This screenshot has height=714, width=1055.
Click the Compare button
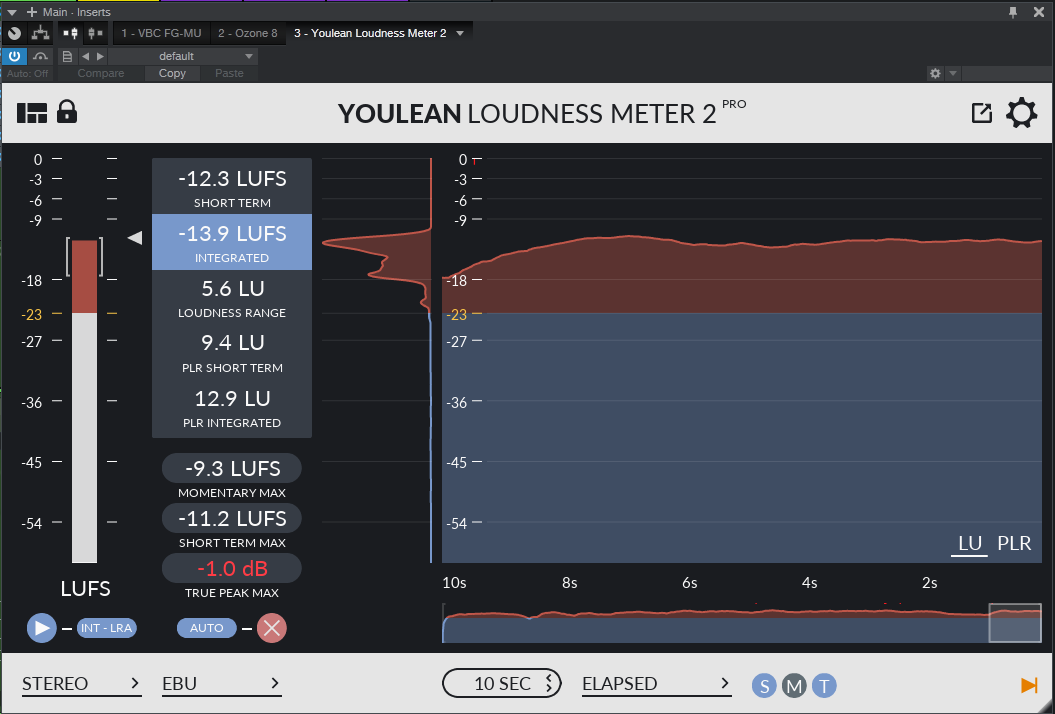[x=101, y=73]
